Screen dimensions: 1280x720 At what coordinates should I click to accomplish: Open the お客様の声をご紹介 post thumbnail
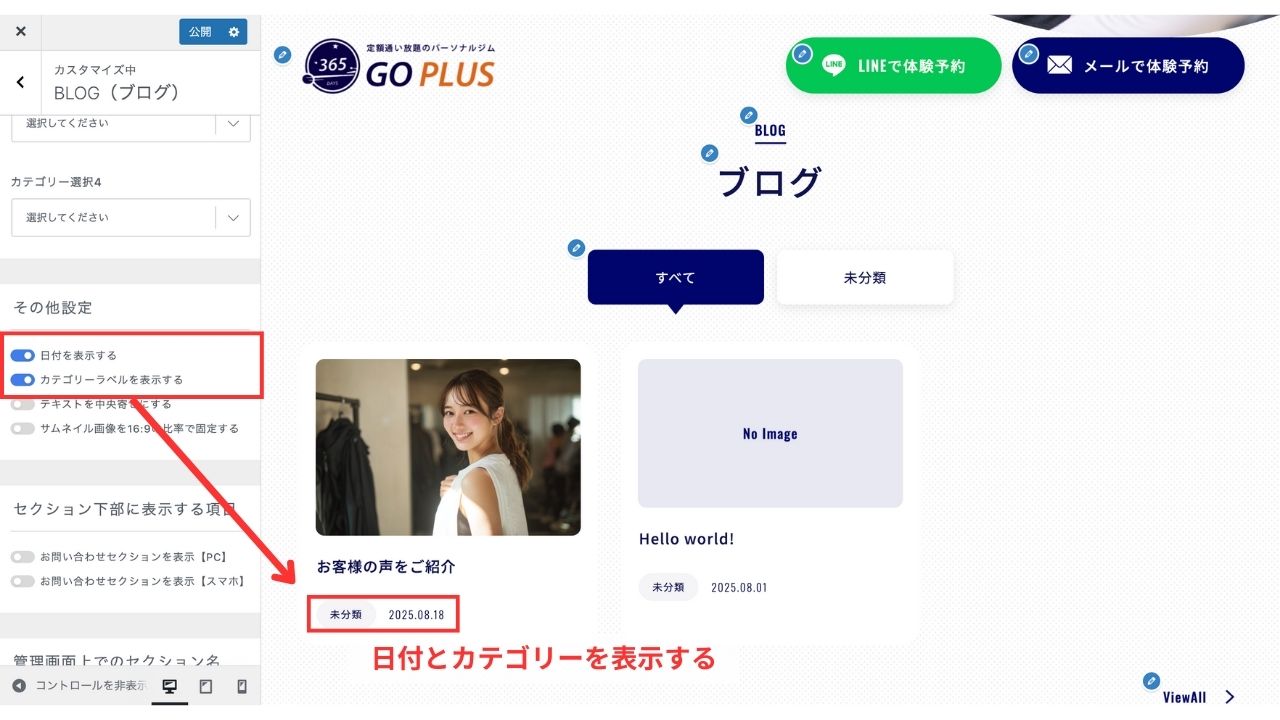tap(448, 447)
